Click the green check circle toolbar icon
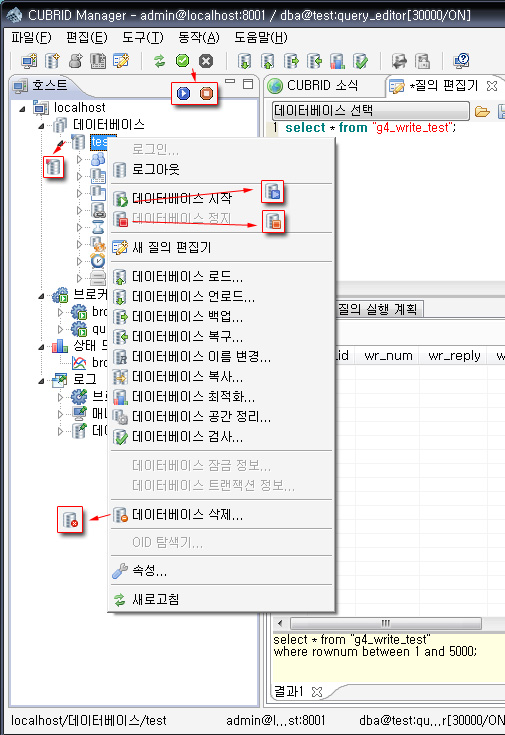The width and height of the screenshot is (505, 735). [182, 61]
